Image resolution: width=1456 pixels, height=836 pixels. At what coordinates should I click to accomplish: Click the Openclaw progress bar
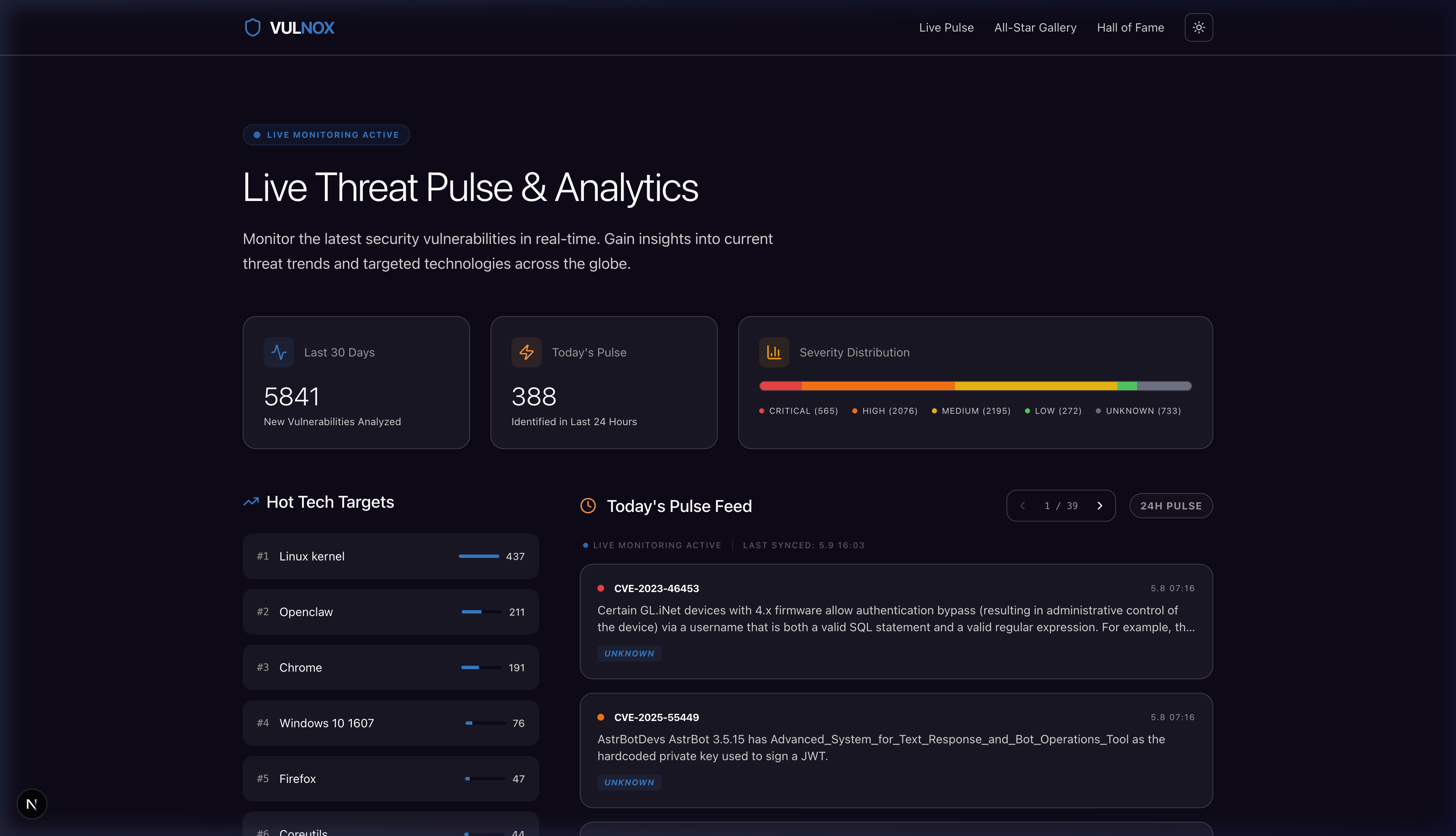(x=482, y=612)
